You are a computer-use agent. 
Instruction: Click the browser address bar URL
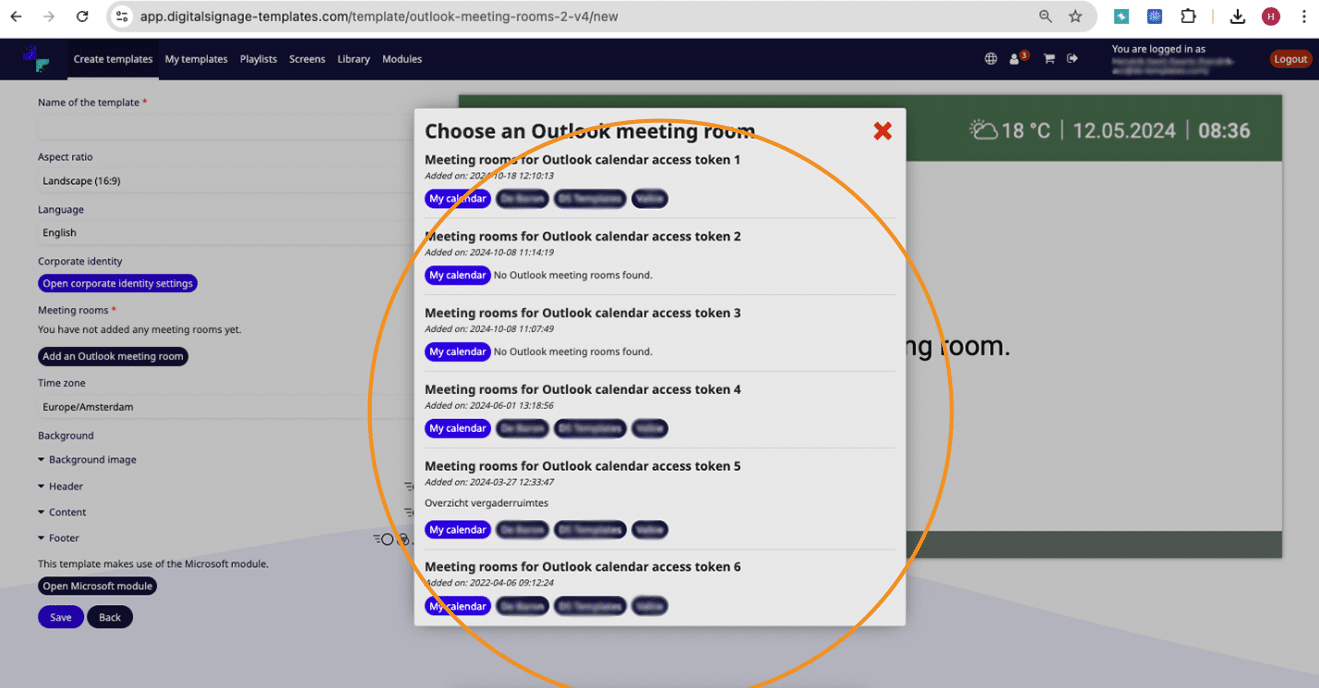click(x=379, y=17)
